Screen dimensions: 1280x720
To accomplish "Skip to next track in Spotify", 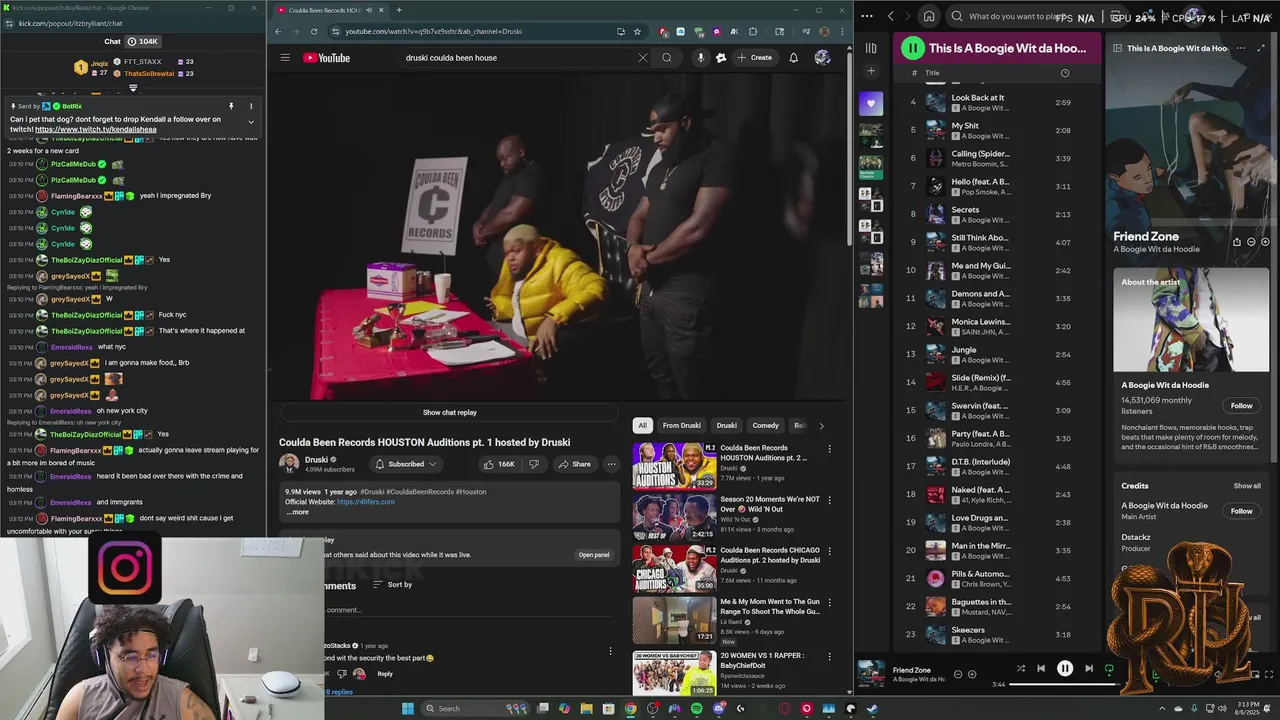I will [1088, 669].
